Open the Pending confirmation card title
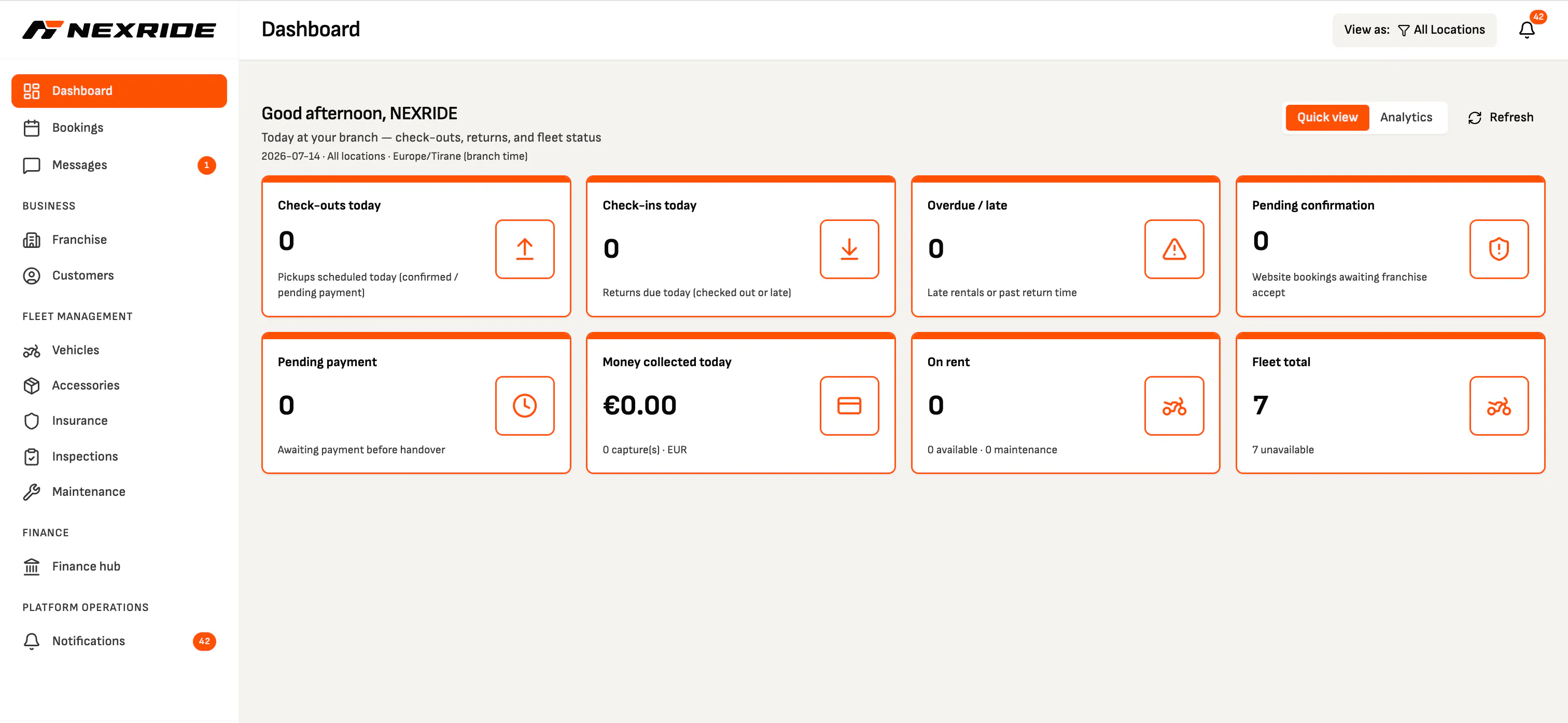The height and width of the screenshot is (723, 1568). click(x=1313, y=205)
